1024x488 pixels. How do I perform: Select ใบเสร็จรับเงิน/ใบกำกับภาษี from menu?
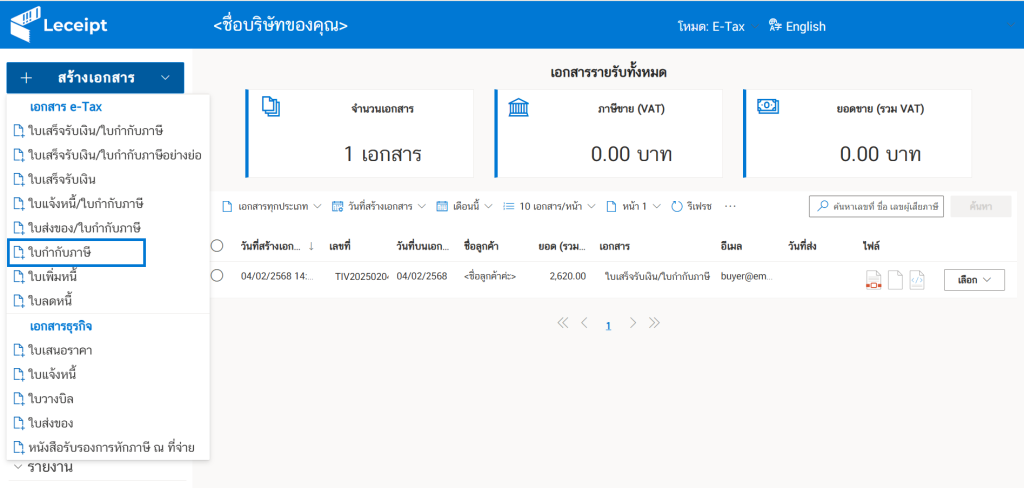pyautogui.click(x=108, y=131)
